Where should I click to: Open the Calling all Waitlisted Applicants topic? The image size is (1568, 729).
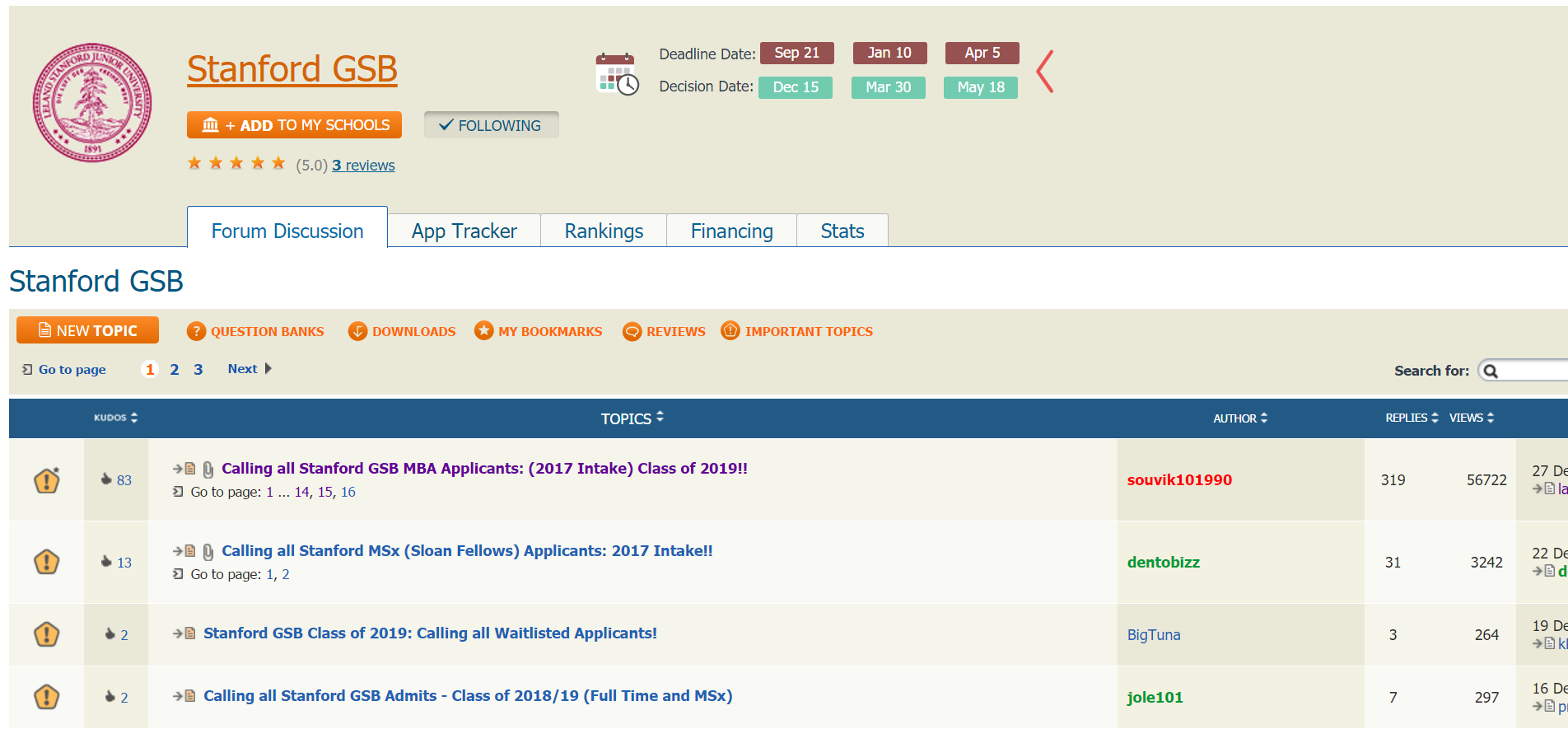[x=430, y=633]
